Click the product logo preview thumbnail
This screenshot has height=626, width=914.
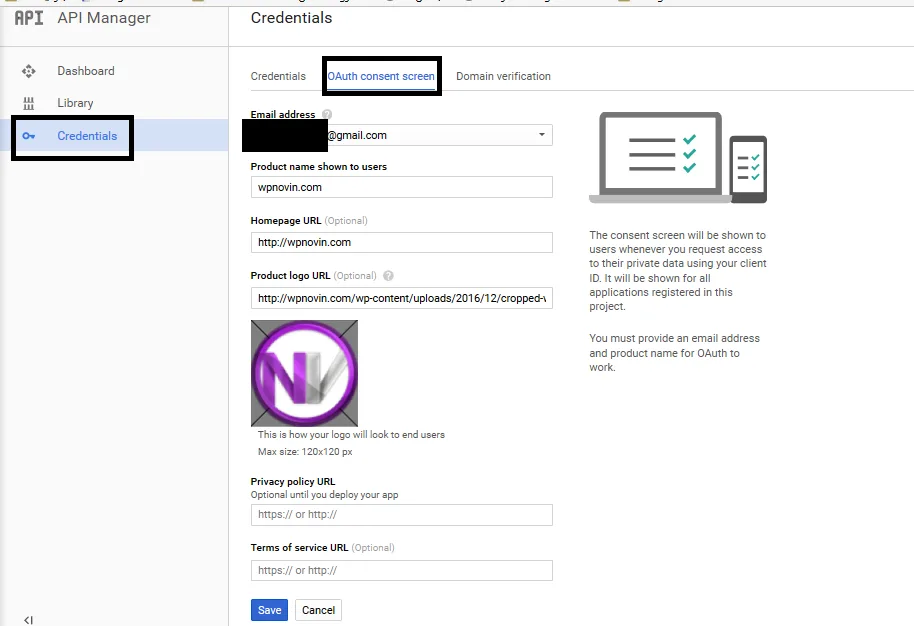click(x=304, y=373)
